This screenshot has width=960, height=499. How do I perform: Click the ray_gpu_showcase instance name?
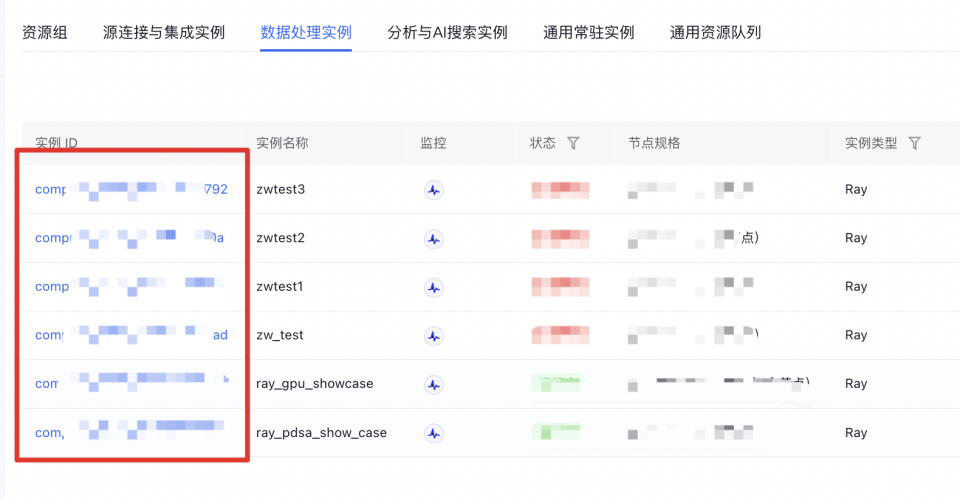[315, 383]
